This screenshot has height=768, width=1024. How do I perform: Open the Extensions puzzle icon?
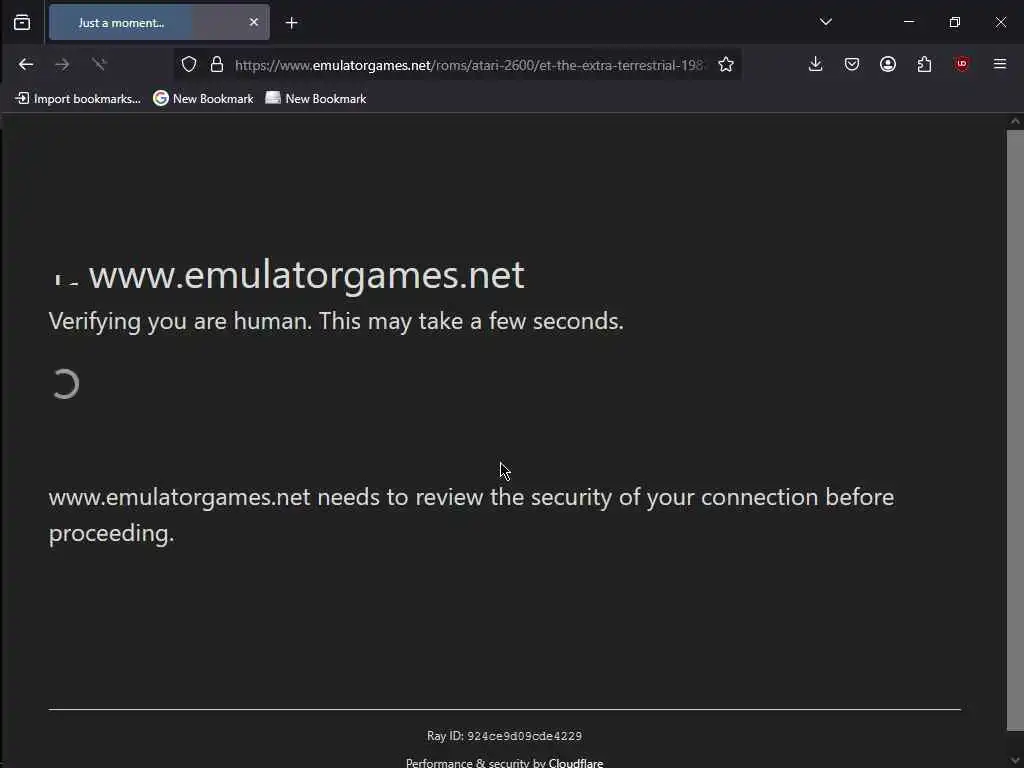click(924, 64)
